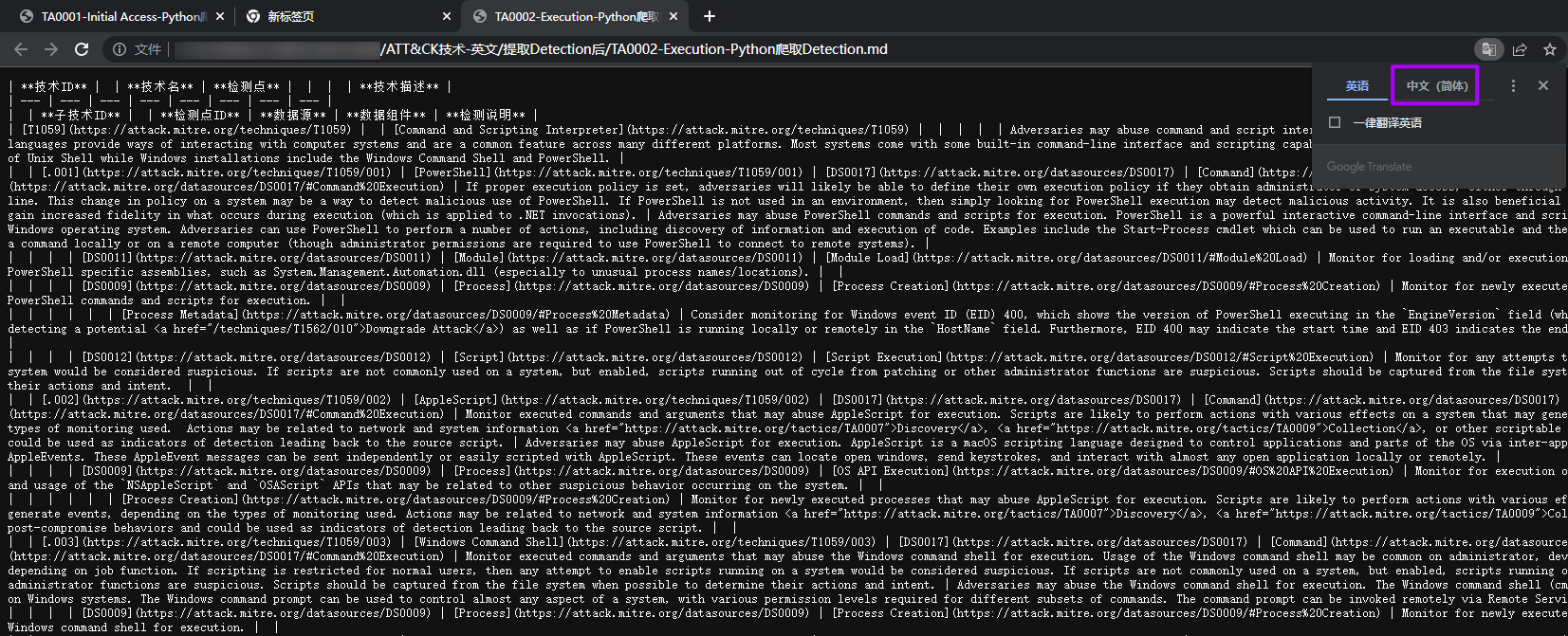Select the 中文 (简体) translation tab
This screenshot has height=636, width=1568.
pyautogui.click(x=1436, y=85)
